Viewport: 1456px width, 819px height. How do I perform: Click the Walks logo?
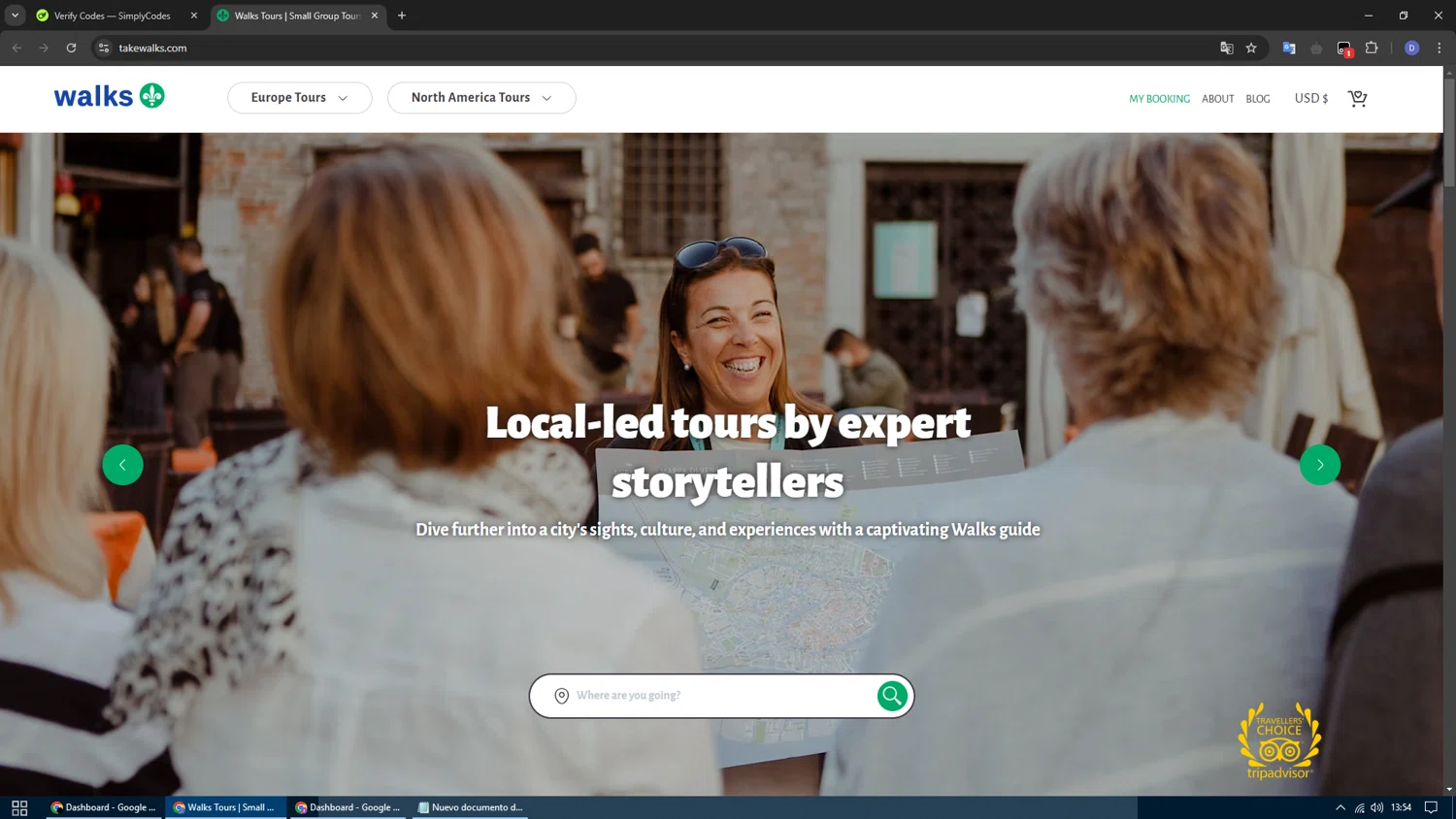[109, 96]
